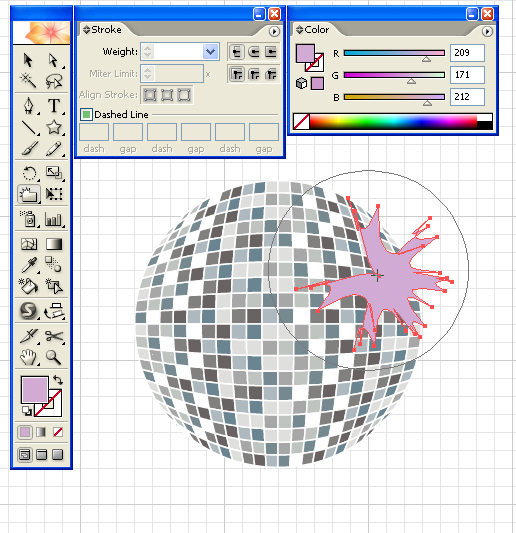Select the Live Paint Bucket tool
Screen dimensions: 516x533
pyautogui.click(x=29, y=286)
